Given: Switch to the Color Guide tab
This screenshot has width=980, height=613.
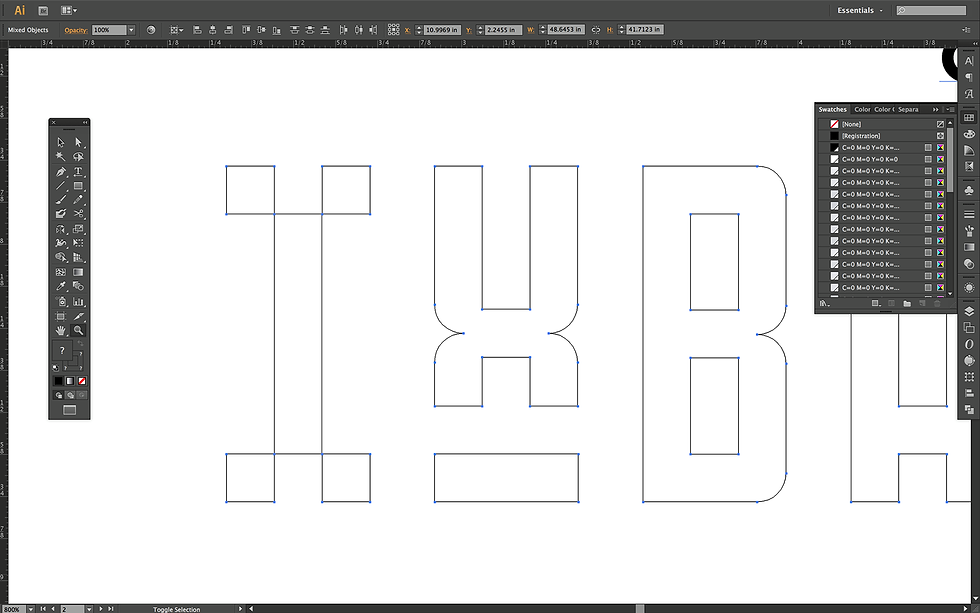Looking at the screenshot, I should tap(884, 109).
